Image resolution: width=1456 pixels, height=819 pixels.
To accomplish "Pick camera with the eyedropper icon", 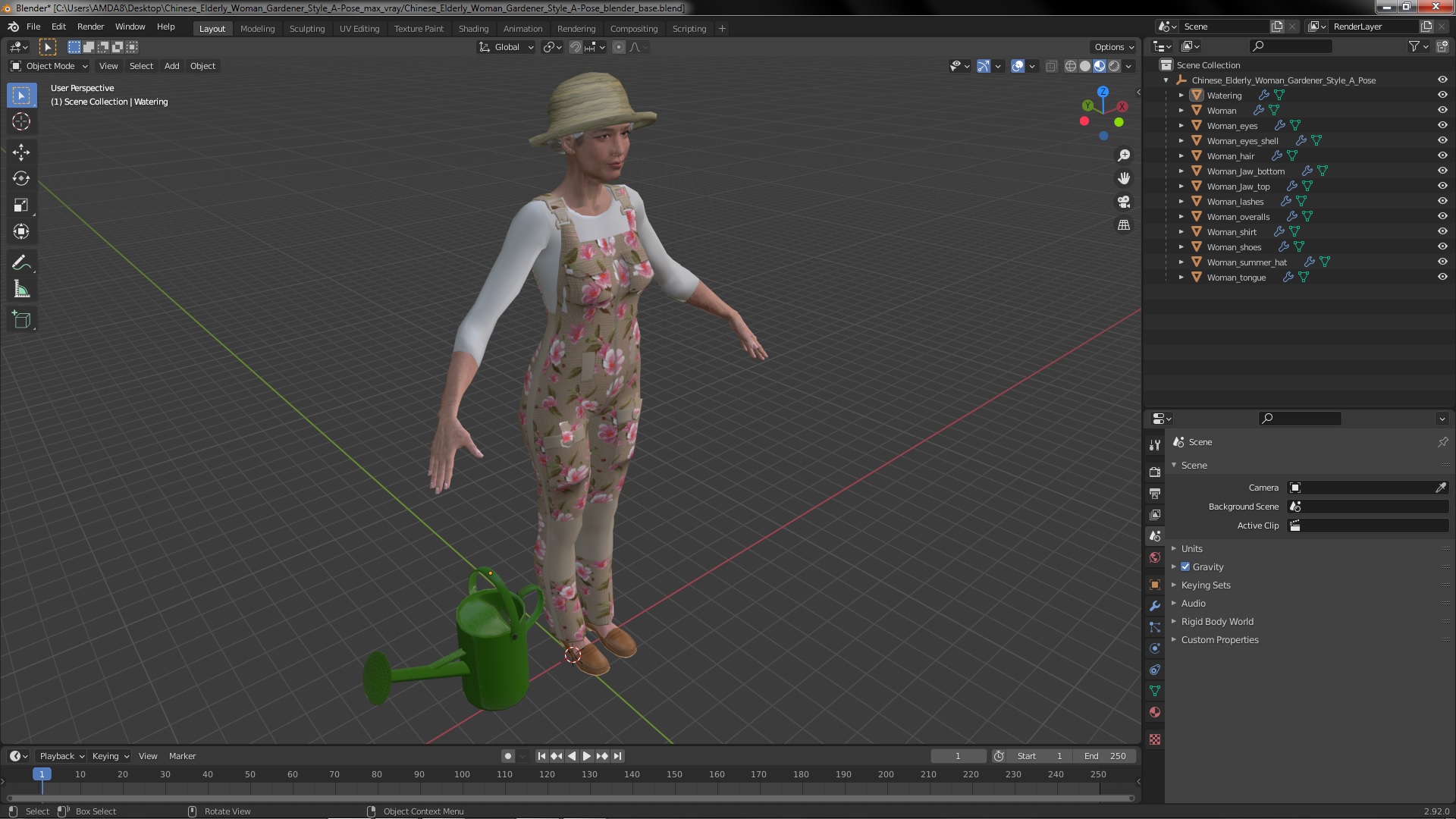I will [1441, 488].
